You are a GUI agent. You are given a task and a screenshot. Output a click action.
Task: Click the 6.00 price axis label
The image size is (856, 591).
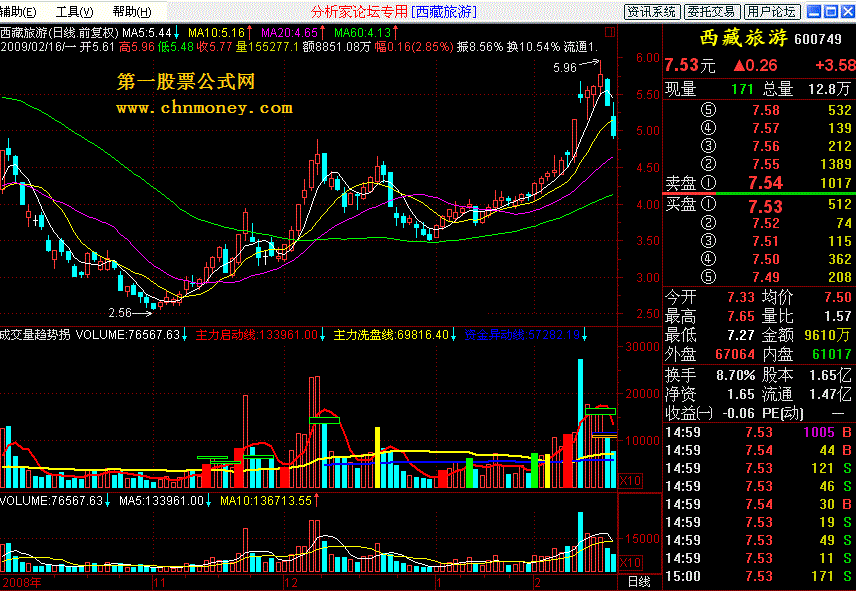(x=648, y=58)
